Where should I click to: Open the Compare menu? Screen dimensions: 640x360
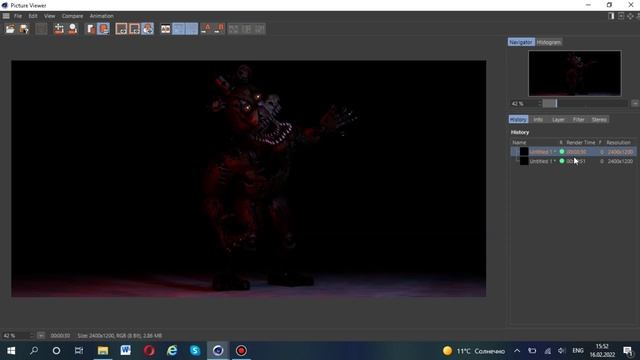72,16
